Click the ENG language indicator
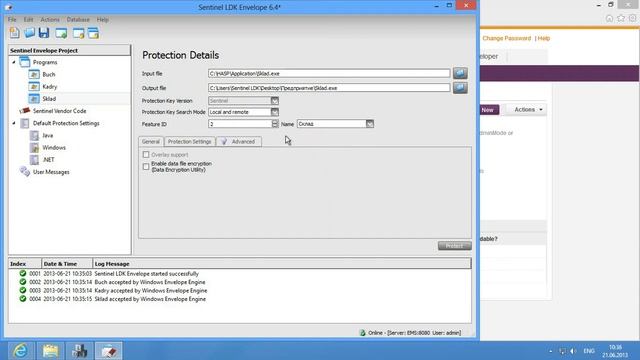Screen dimensions: 640x360 tap(589, 351)
